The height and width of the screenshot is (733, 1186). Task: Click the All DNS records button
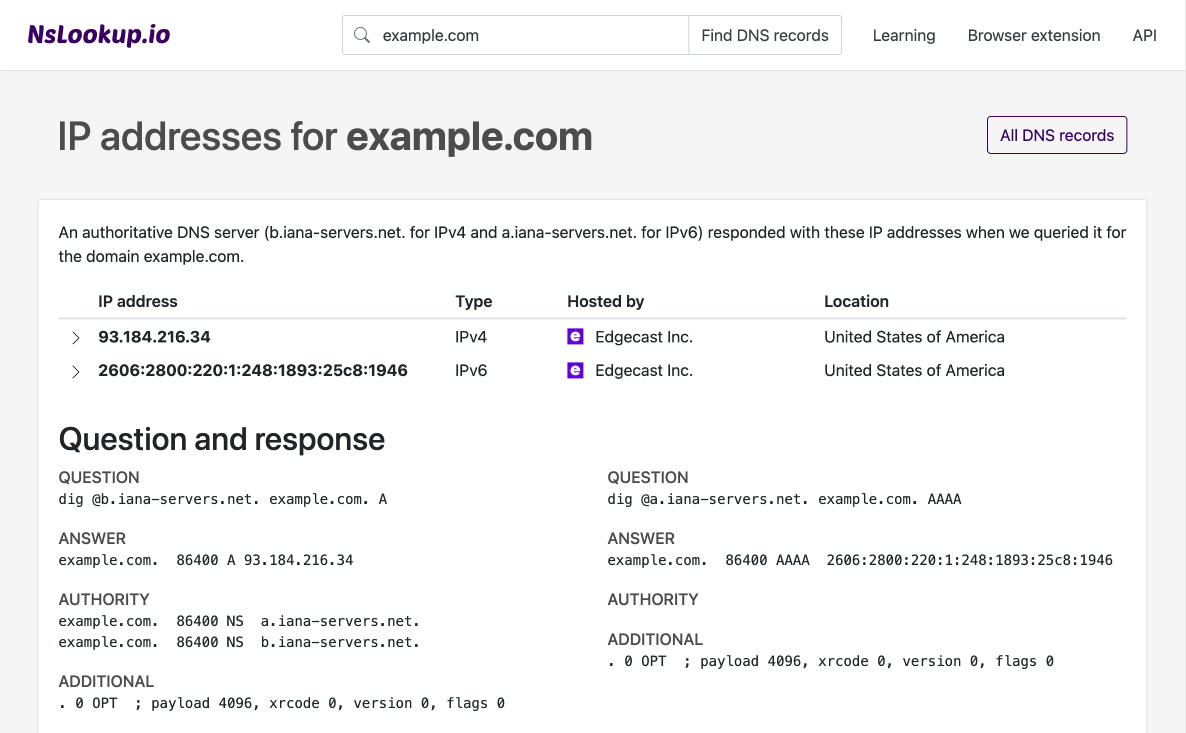tap(1056, 134)
